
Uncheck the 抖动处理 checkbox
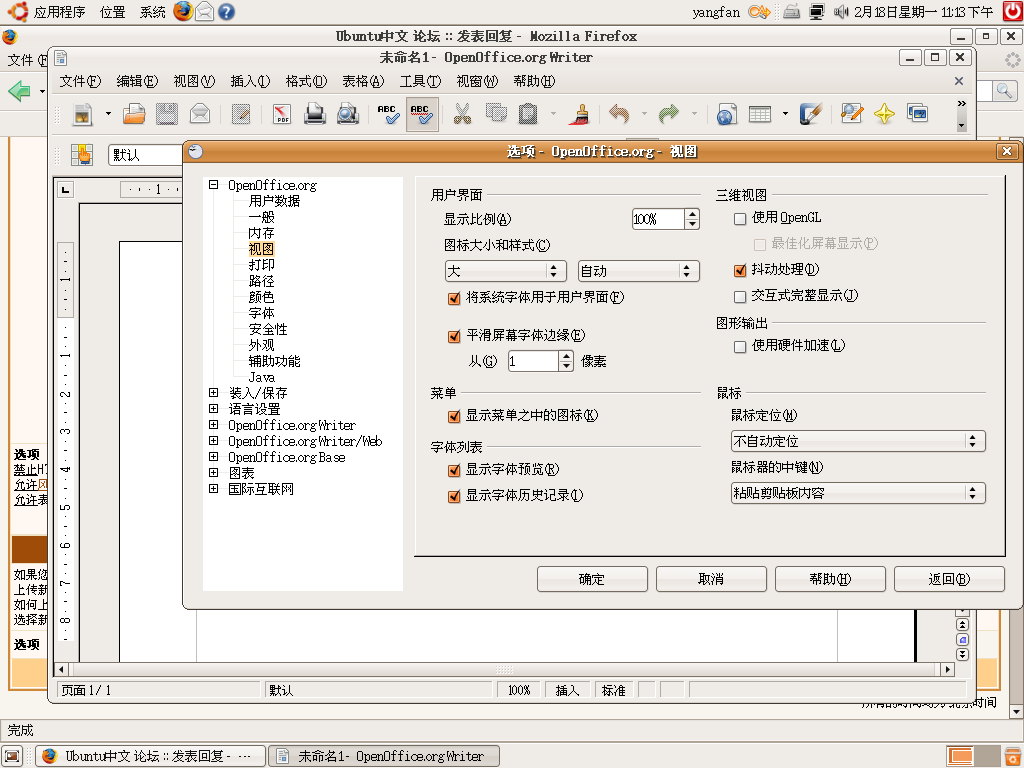[x=740, y=270]
